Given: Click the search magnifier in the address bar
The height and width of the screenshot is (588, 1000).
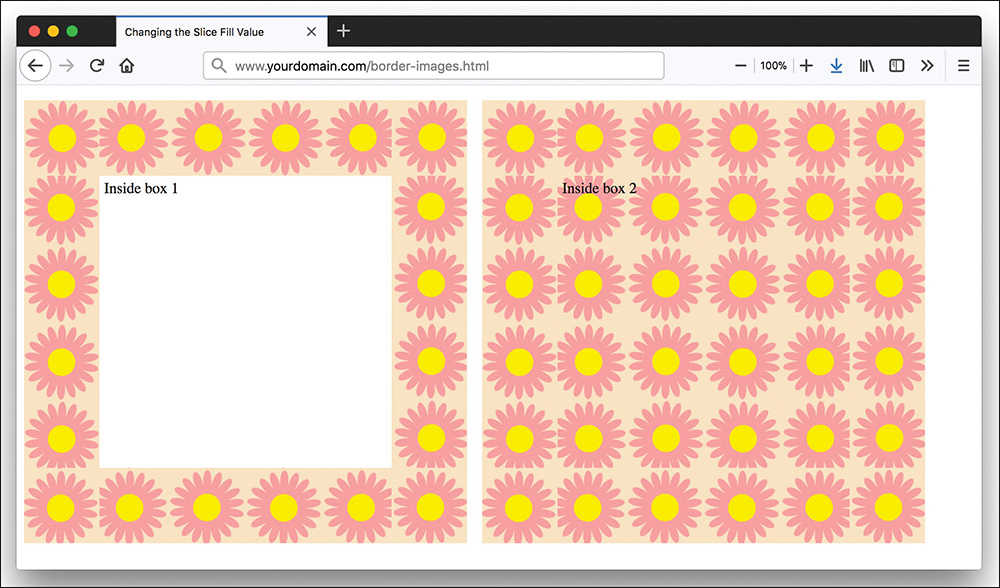Looking at the screenshot, I should [220, 65].
